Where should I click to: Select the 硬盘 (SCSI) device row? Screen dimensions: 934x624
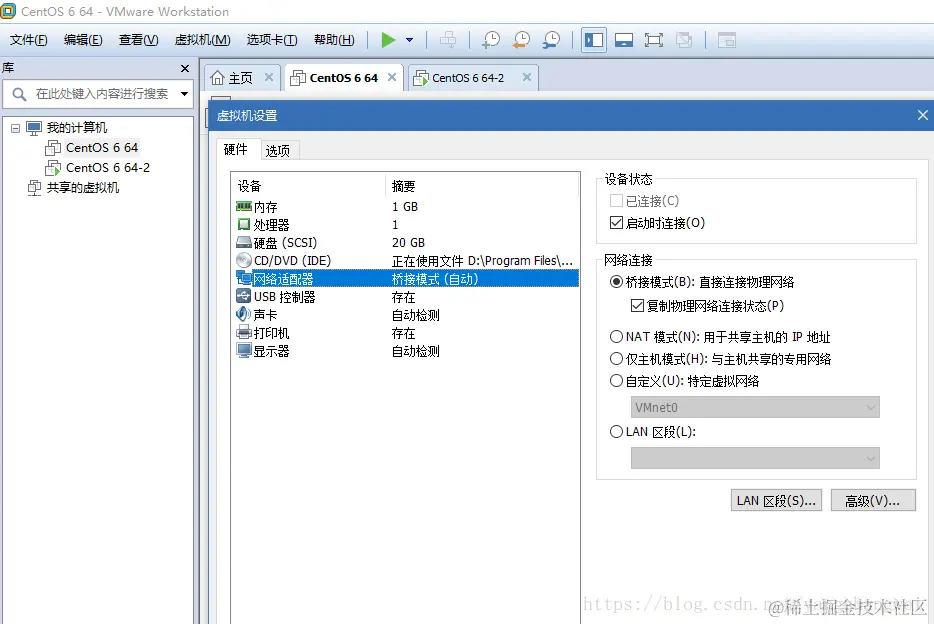[407, 242]
